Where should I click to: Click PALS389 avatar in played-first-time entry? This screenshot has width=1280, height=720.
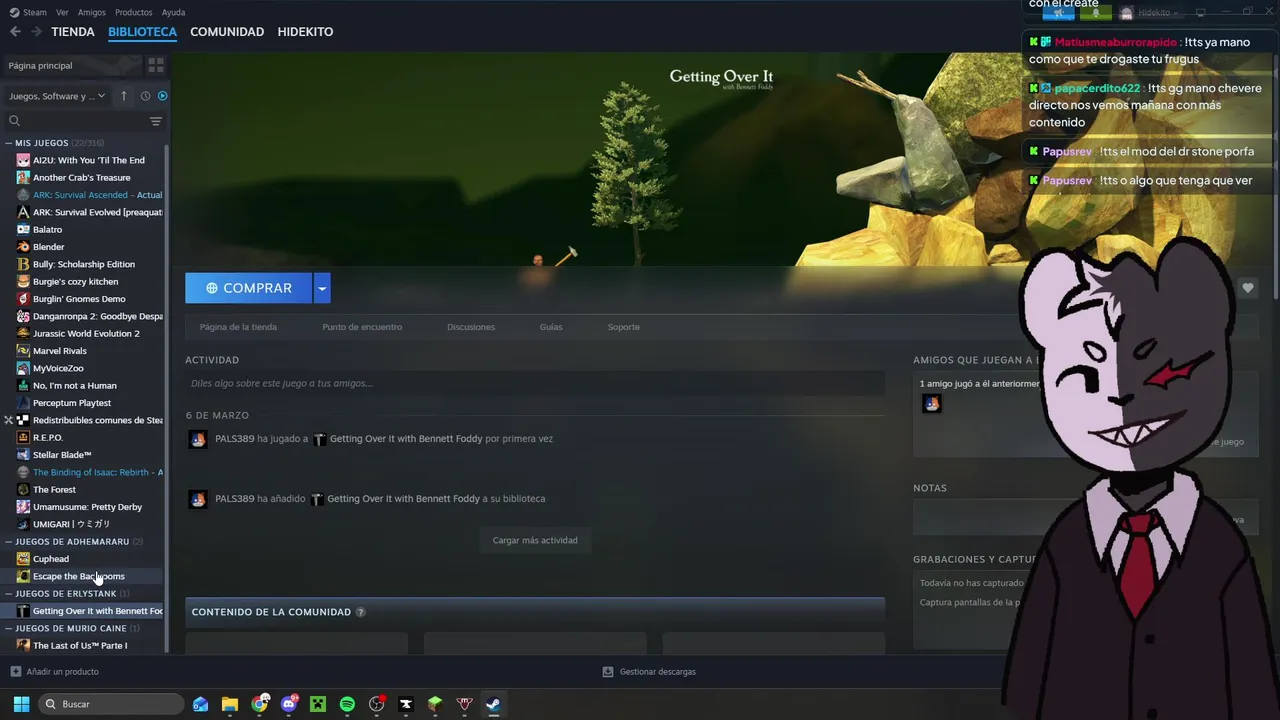click(198, 439)
